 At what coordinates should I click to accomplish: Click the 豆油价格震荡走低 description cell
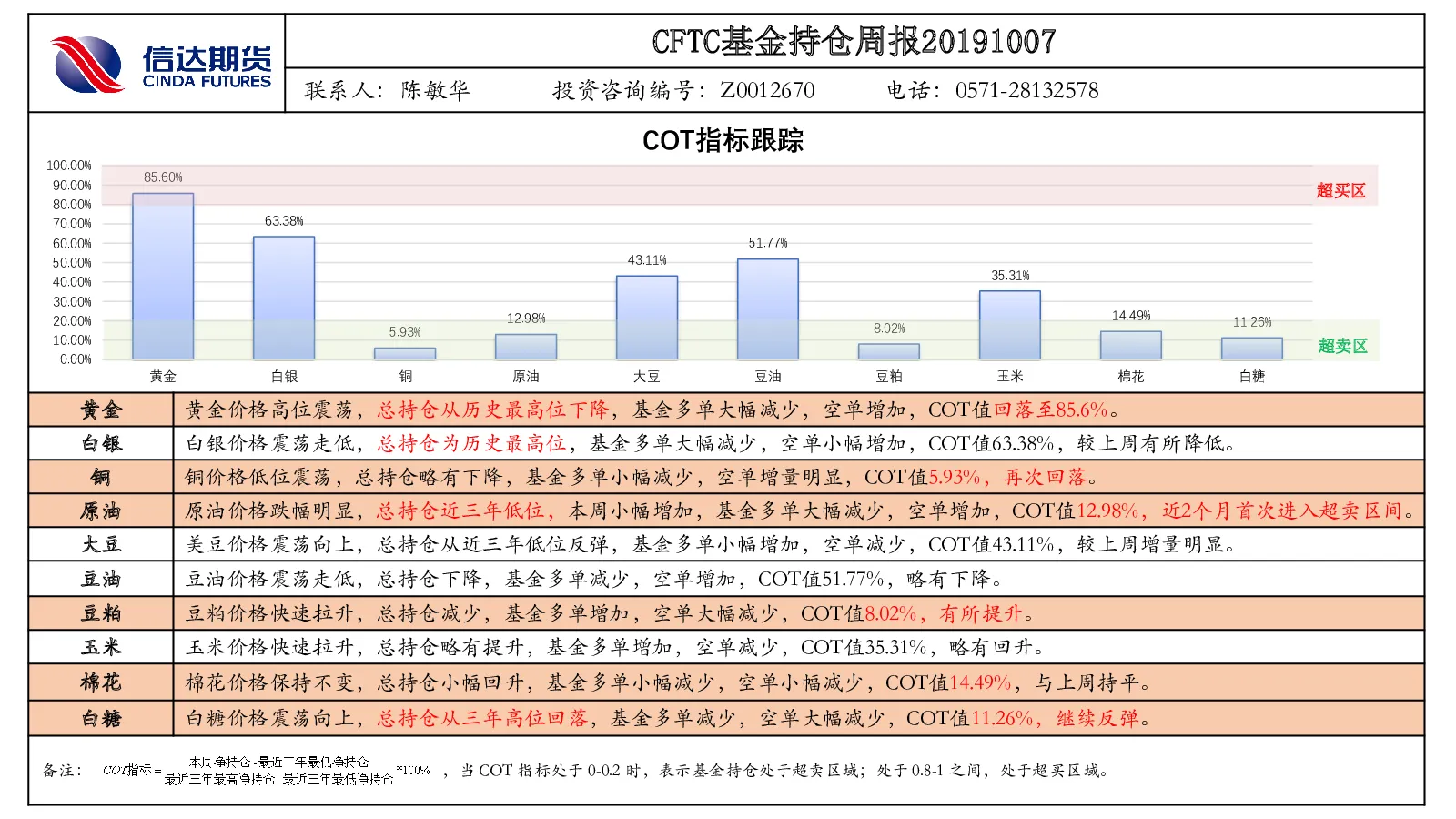(799, 579)
